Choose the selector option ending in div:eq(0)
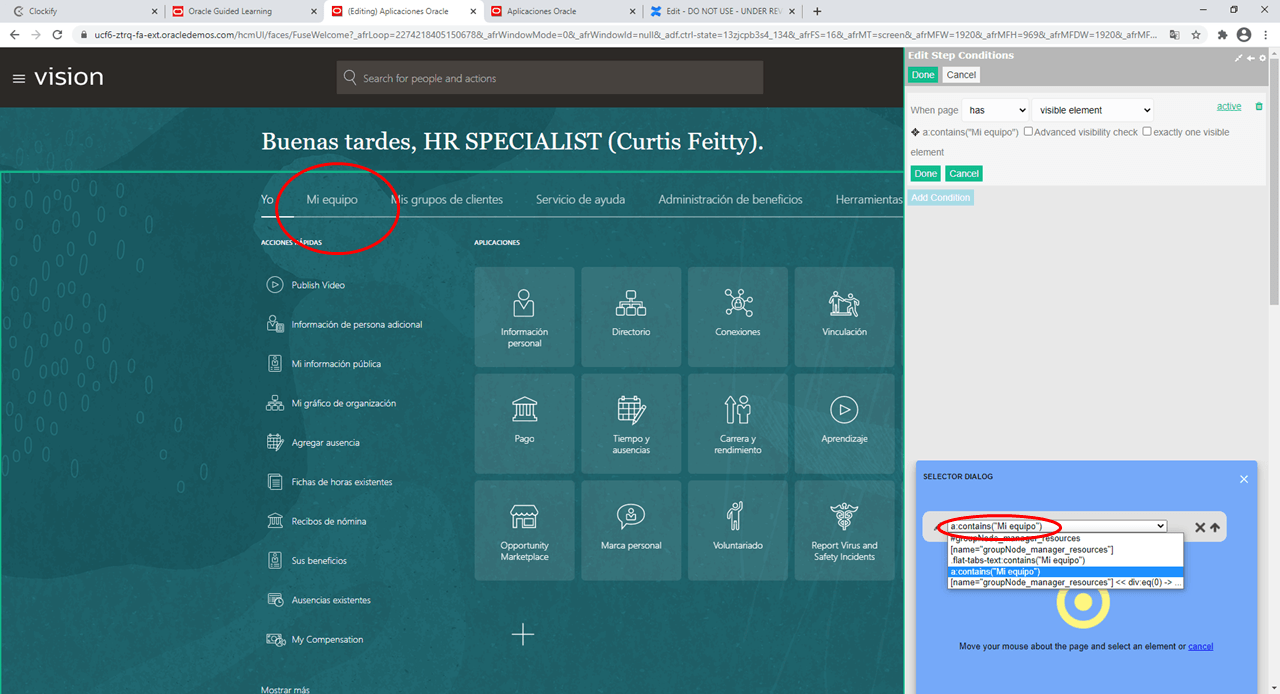The height and width of the screenshot is (694, 1280). tap(1065, 582)
